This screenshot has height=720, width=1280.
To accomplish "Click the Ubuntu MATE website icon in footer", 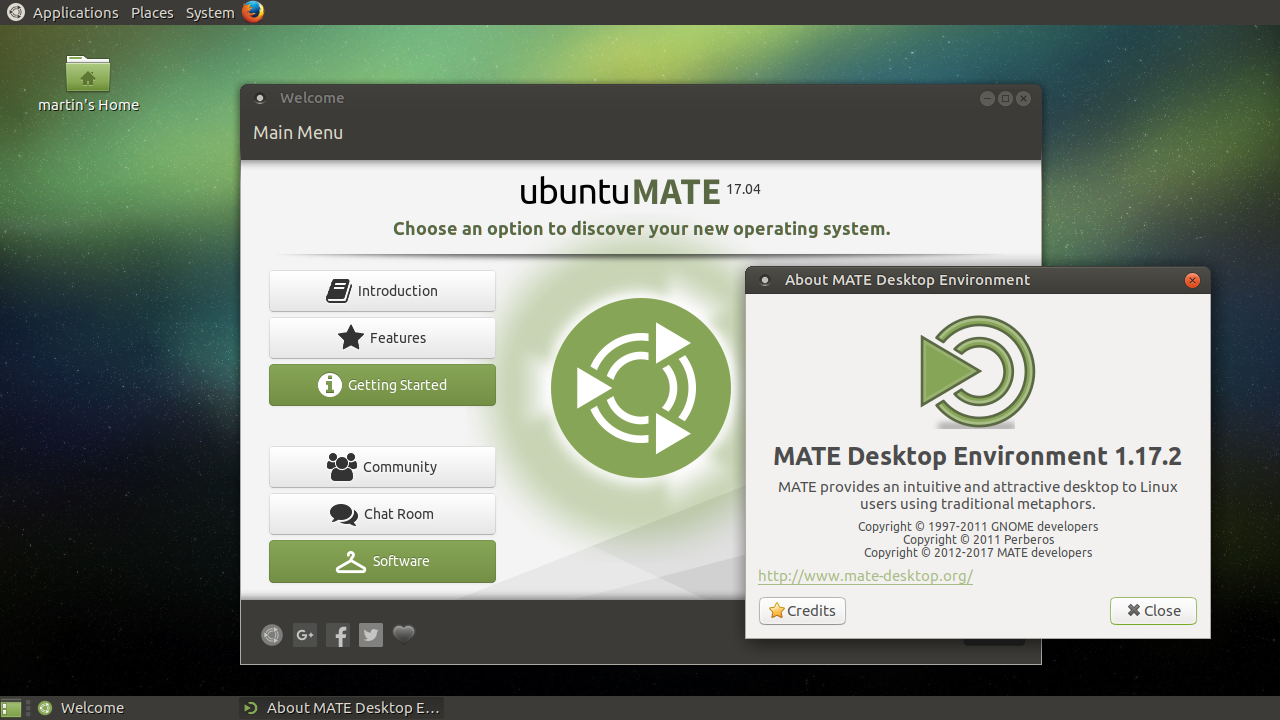I will pos(272,634).
